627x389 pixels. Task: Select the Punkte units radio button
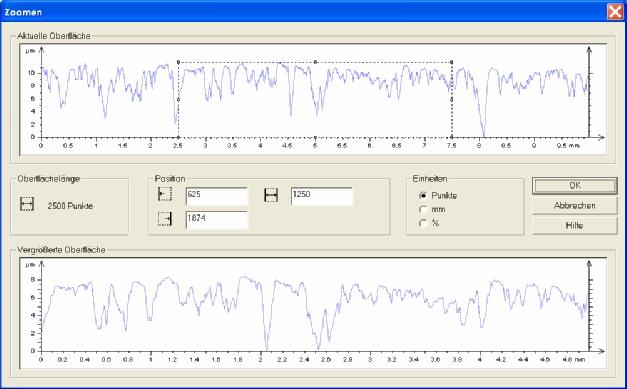423,195
